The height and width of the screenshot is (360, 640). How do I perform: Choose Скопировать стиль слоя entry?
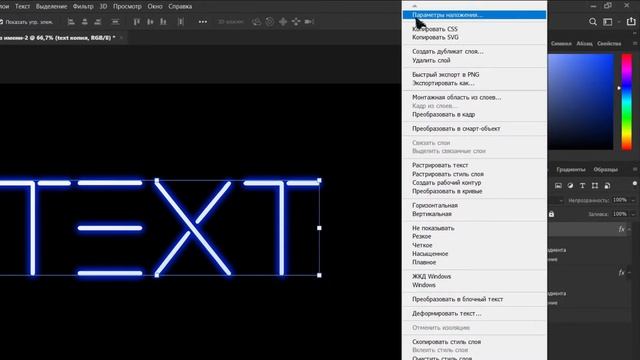[x=447, y=342]
